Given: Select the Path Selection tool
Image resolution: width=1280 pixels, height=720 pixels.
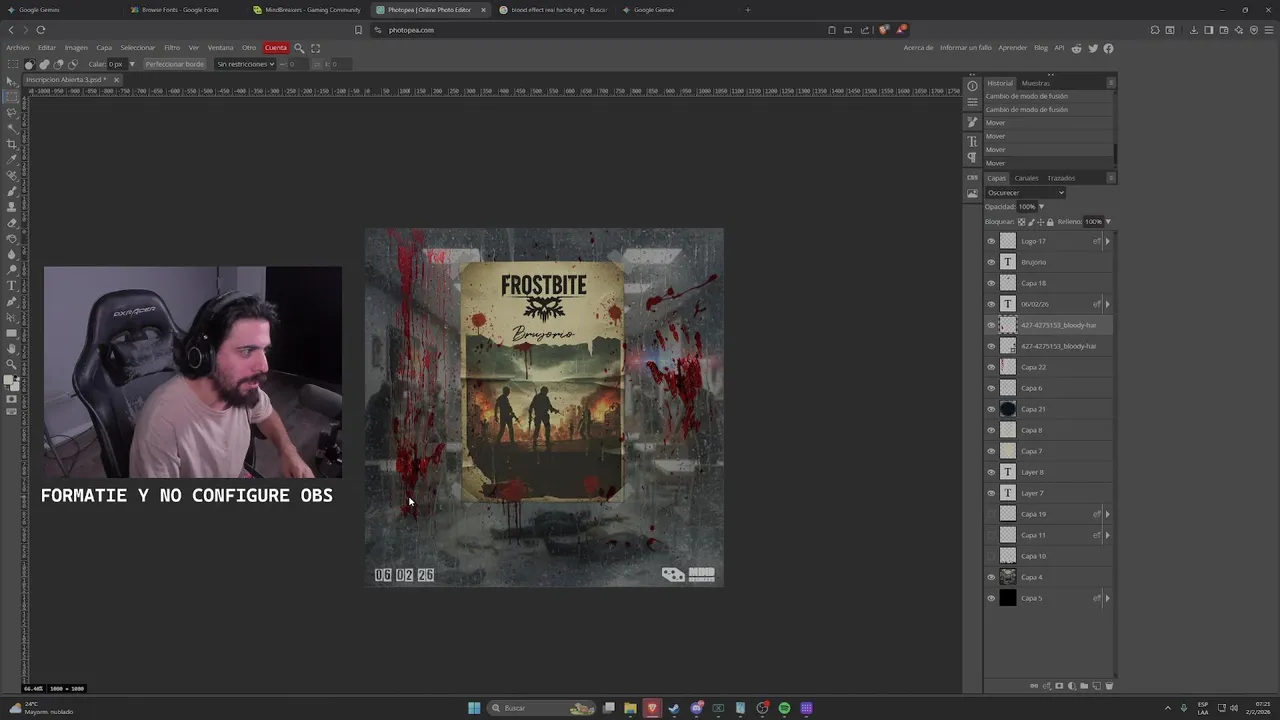Looking at the screenshot, I should click(x=12, y=316).
